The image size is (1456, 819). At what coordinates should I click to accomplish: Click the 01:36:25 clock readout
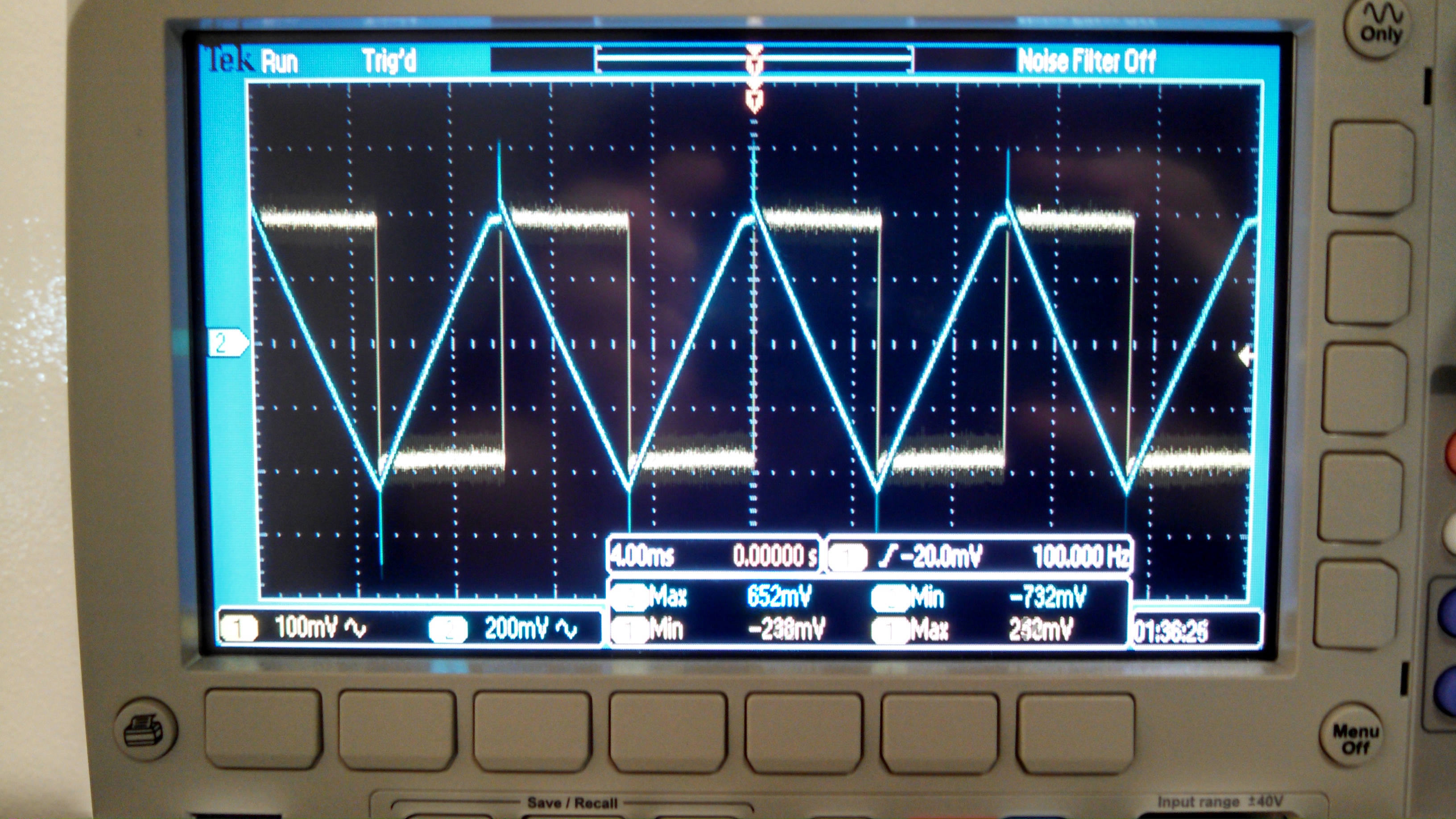tap(1171, 631)
